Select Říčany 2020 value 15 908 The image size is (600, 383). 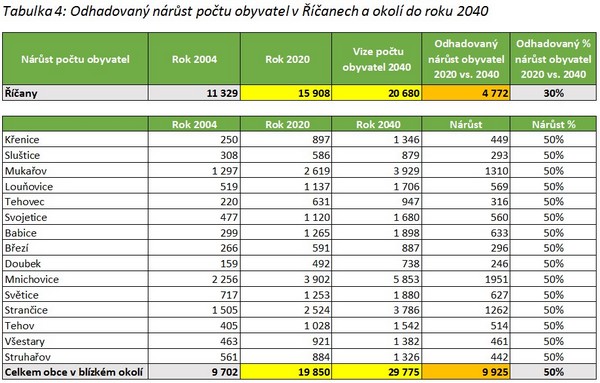tap(286, 93)
